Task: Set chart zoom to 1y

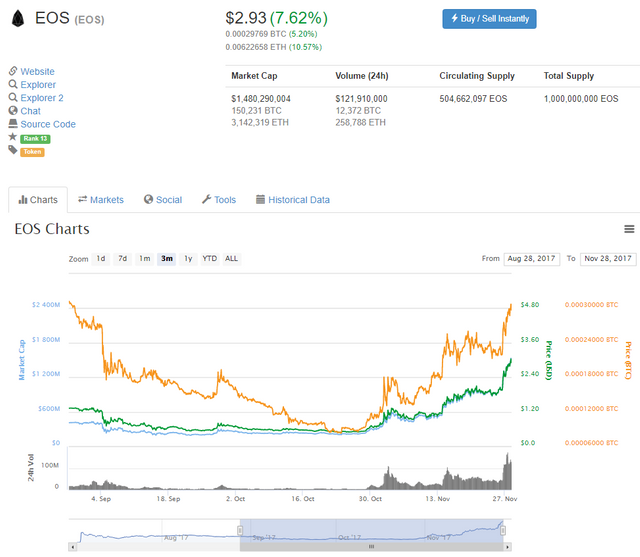Action: coord(188,259)
